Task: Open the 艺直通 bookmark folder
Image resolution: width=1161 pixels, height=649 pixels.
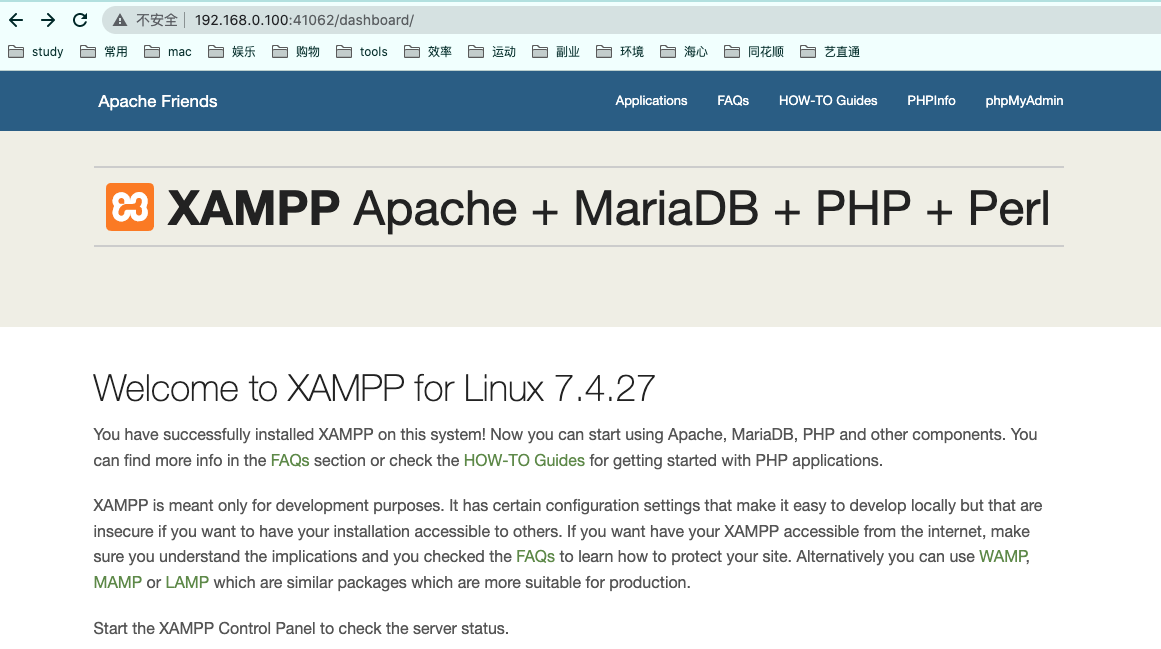Action: coord(830,52)
